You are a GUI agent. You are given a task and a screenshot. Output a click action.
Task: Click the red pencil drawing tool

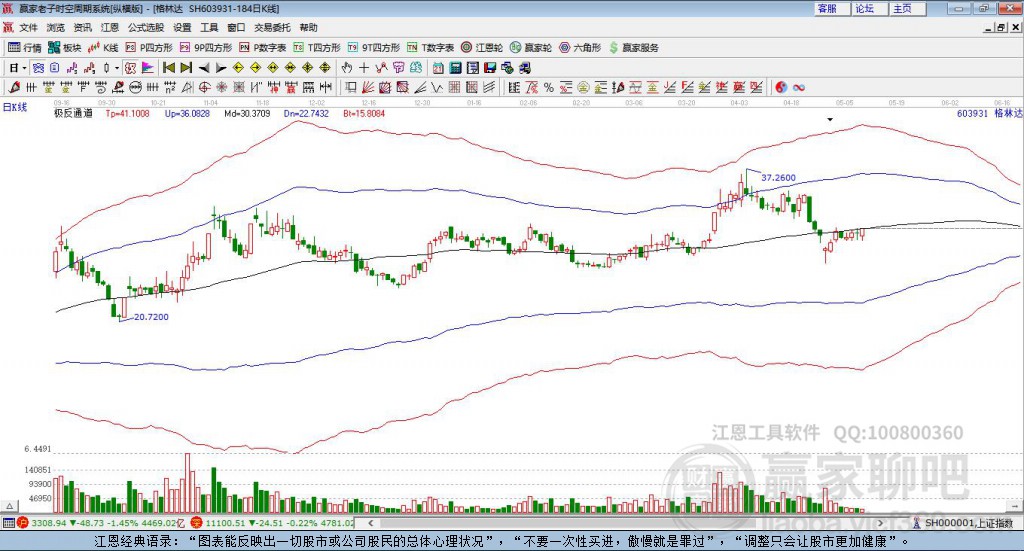pos(14,87)
